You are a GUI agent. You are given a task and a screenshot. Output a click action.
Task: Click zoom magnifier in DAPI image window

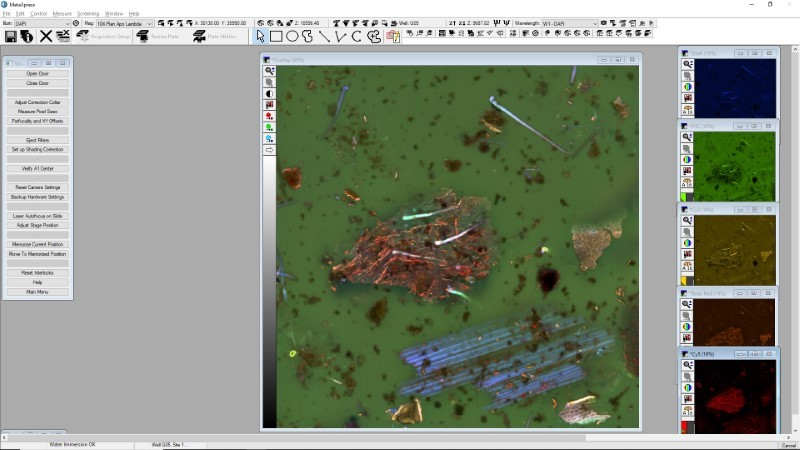(x=687, y=64)
